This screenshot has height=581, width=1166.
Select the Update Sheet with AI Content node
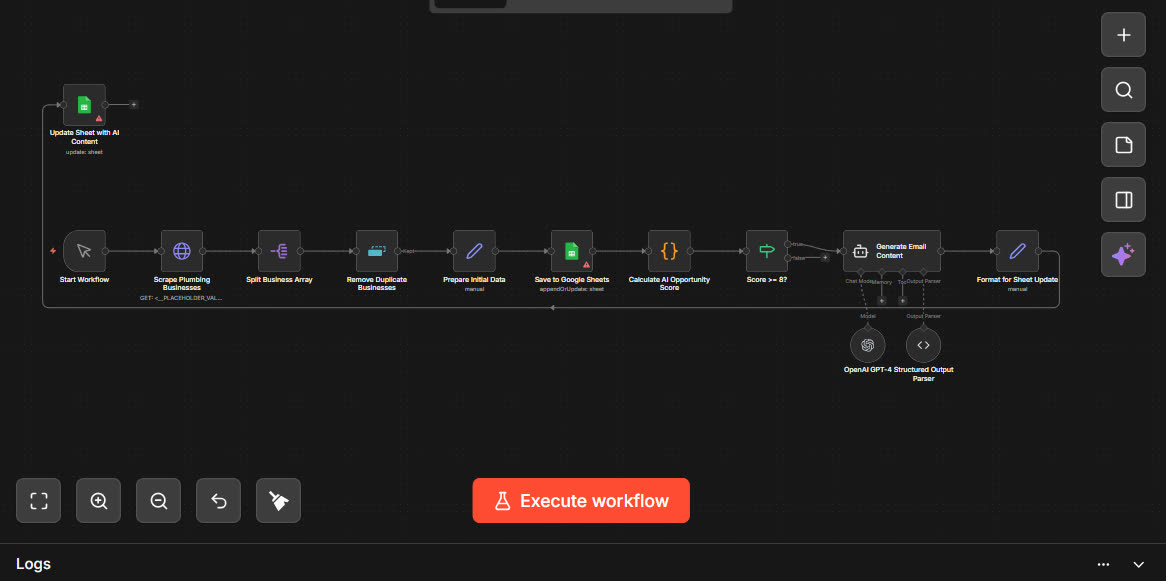(84, 105)
